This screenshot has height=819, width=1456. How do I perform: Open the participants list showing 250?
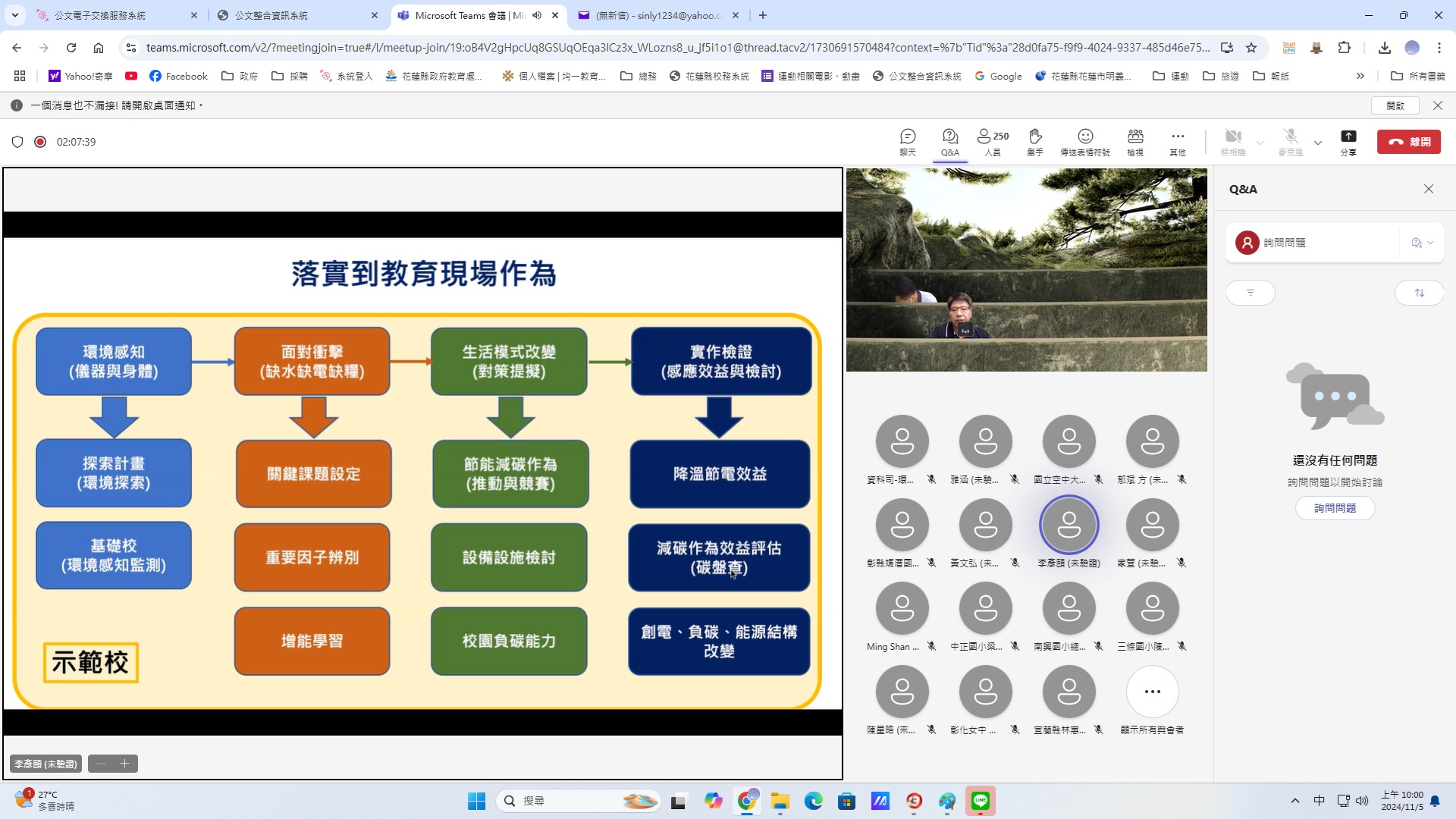coord(993,141)
